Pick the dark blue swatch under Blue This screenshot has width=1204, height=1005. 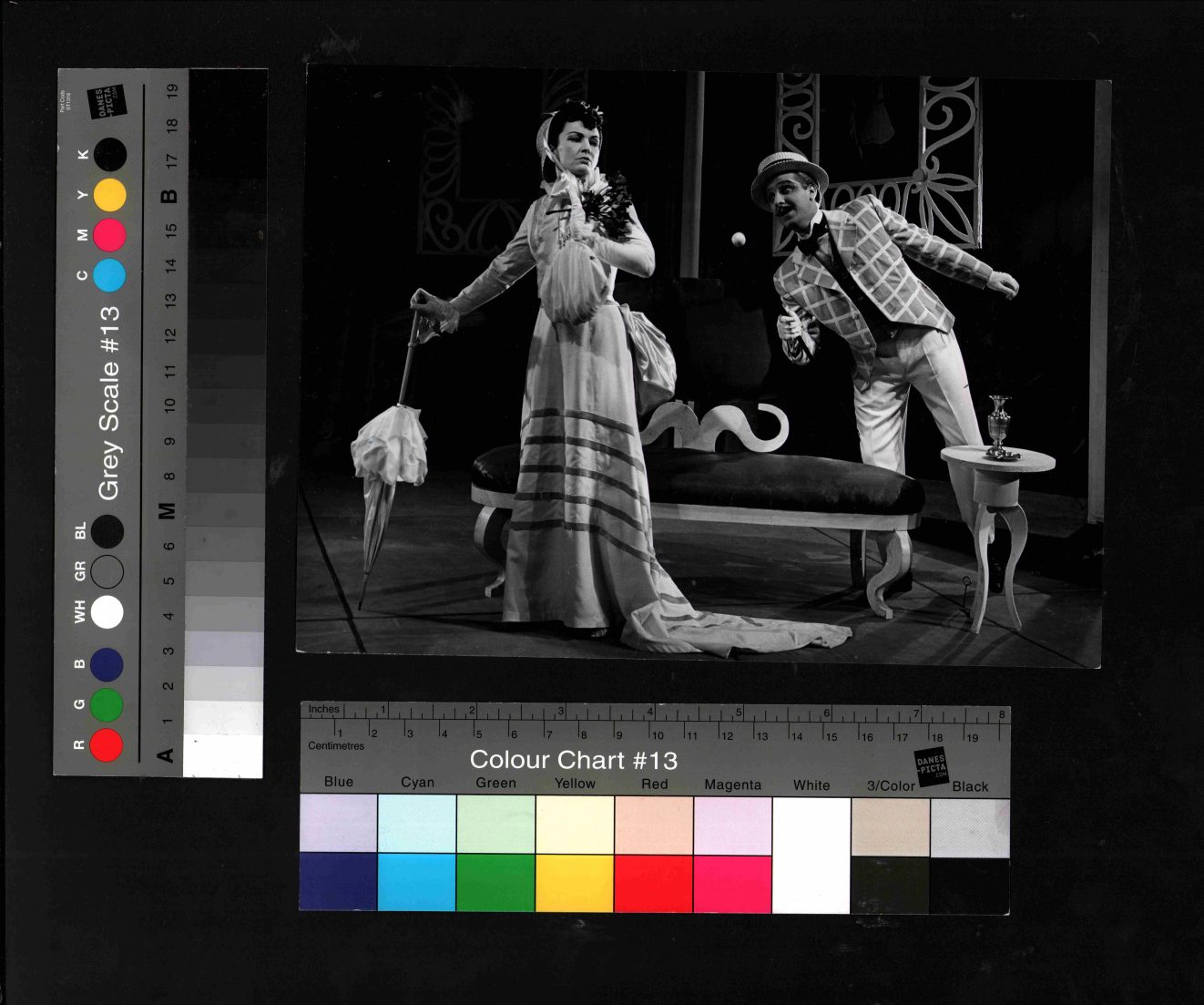[338, 883]
